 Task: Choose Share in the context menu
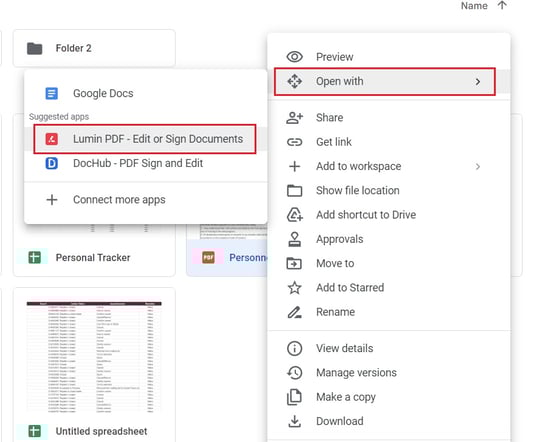point(389,118)
